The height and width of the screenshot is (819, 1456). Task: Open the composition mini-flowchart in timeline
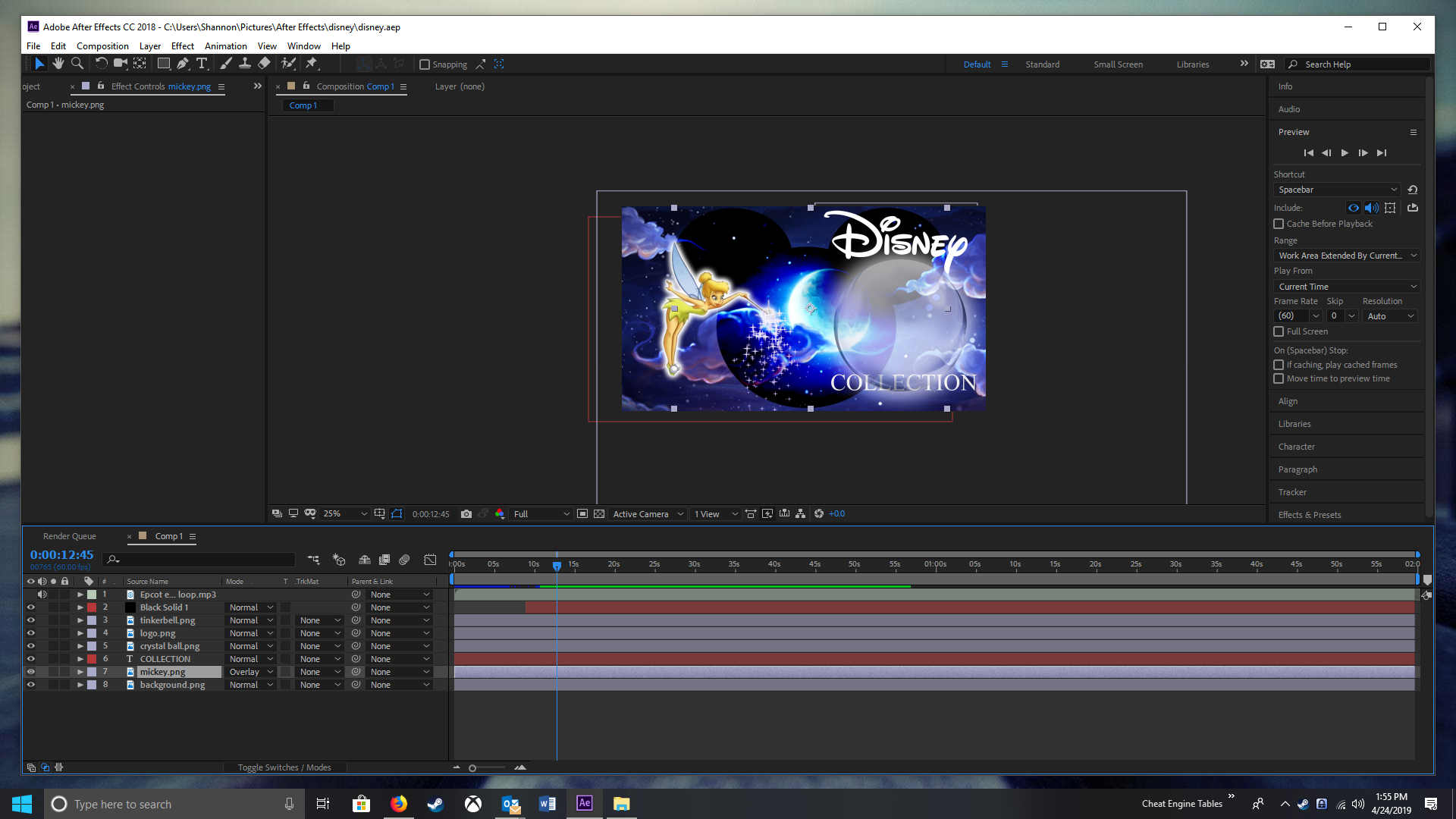click(x=313, y=560)
